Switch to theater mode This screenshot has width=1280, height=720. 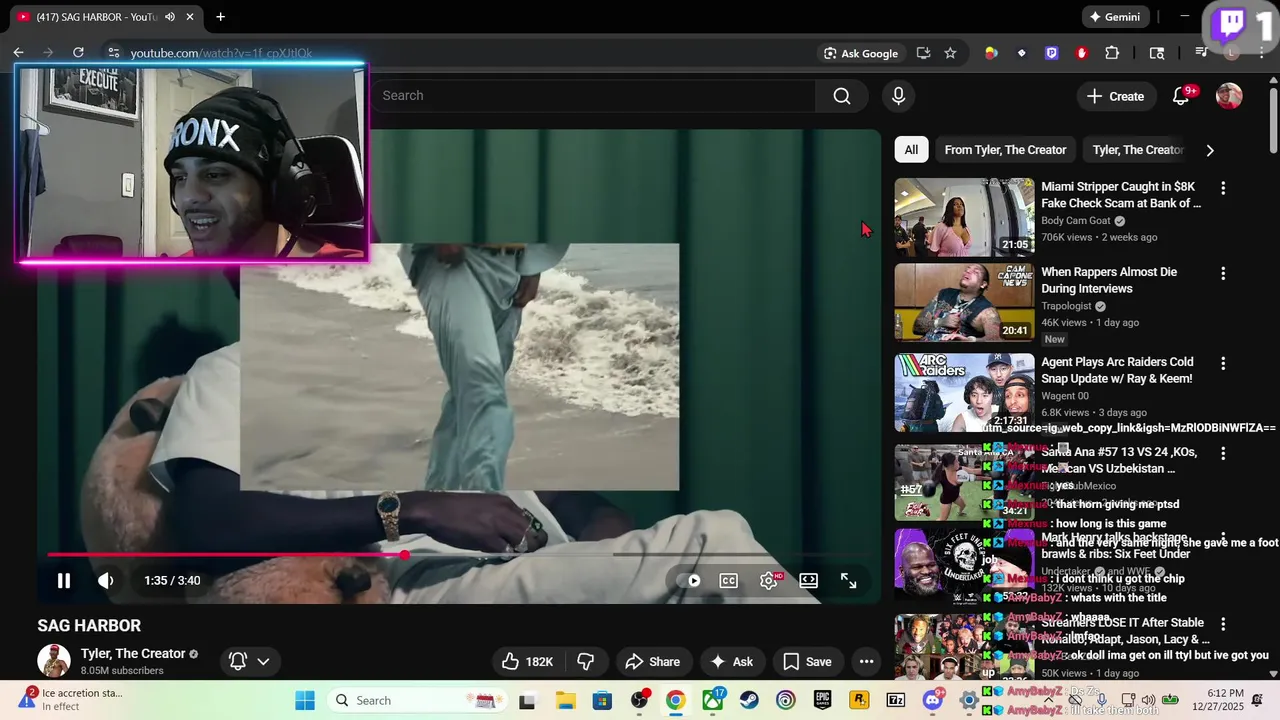pyautogui.click(x=808, y=580)
